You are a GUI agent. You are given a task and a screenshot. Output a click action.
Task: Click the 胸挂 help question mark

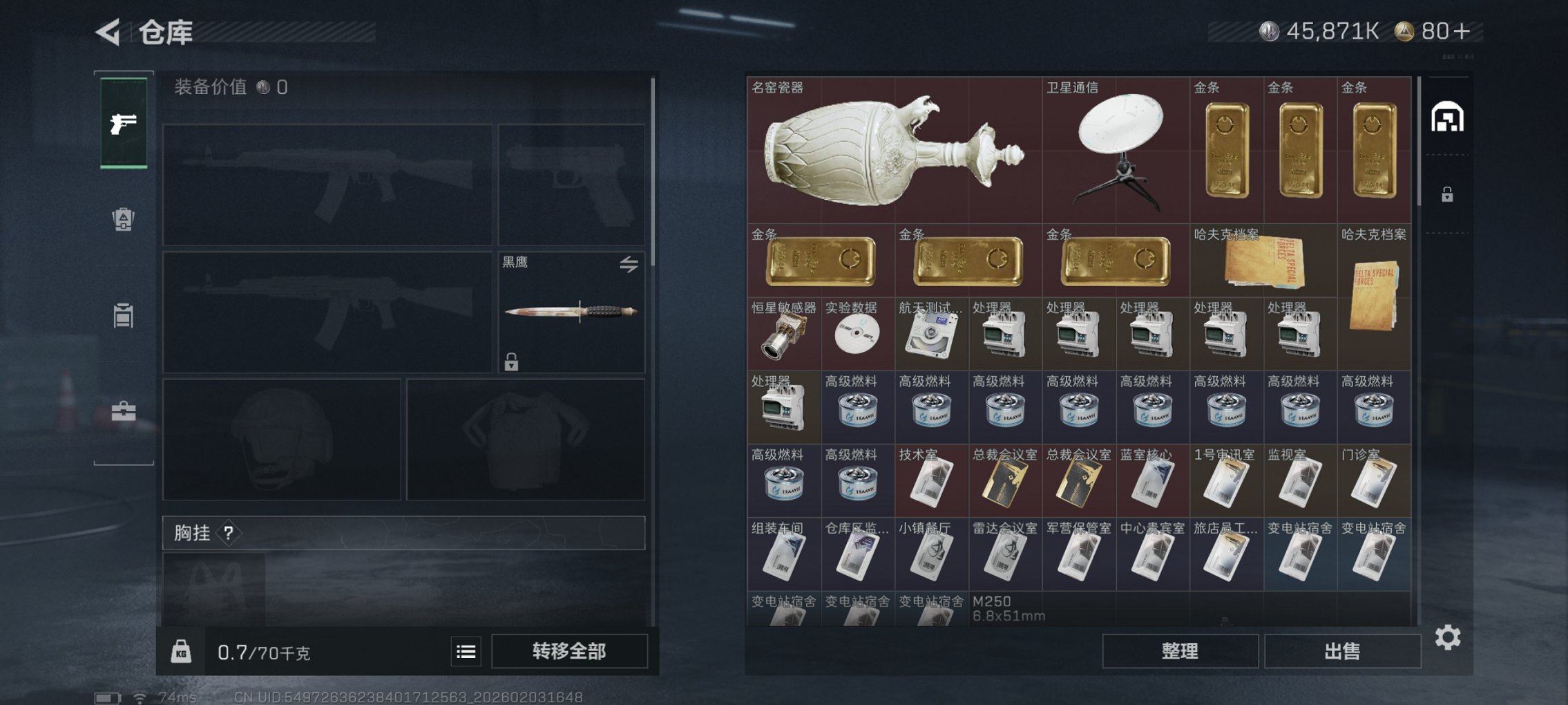[229, 533]
